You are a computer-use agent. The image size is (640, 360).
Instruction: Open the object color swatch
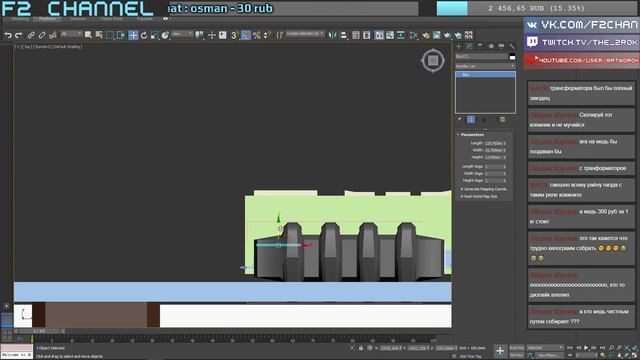pos(512,57)
